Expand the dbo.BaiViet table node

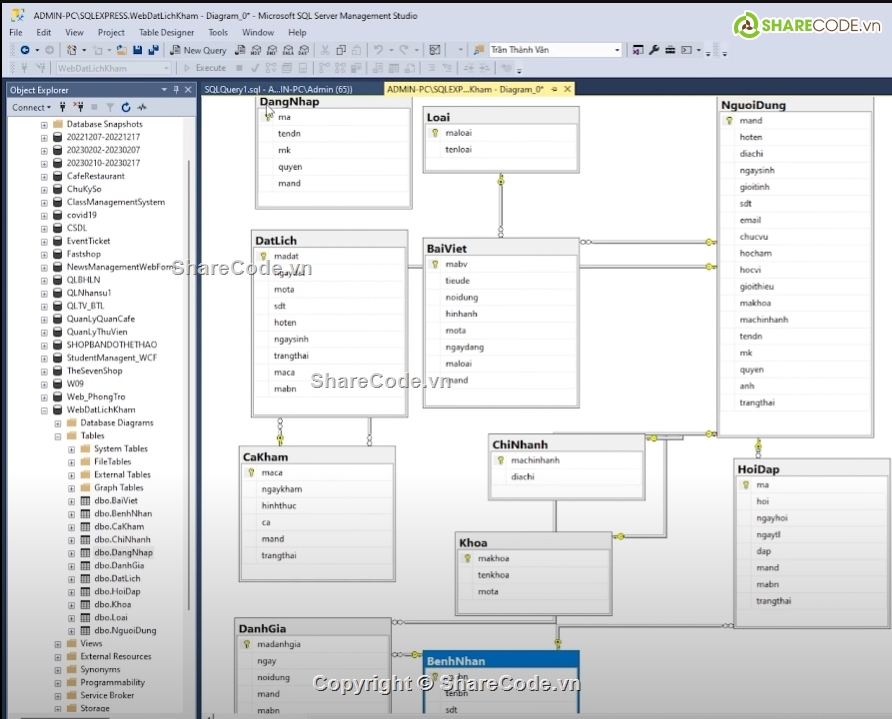coord(71,501)
